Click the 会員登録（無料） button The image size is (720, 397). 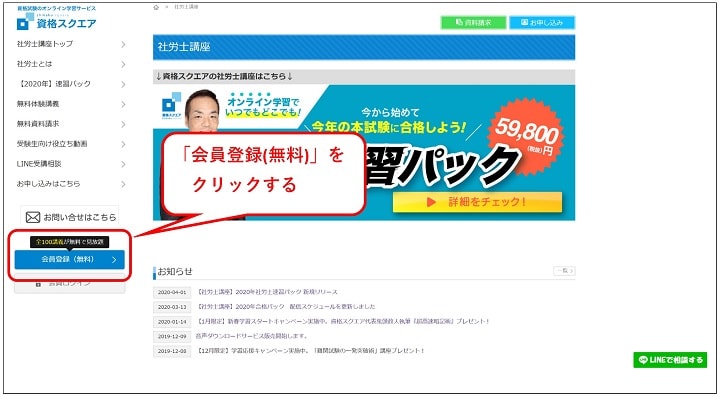(x=69, y=259)
